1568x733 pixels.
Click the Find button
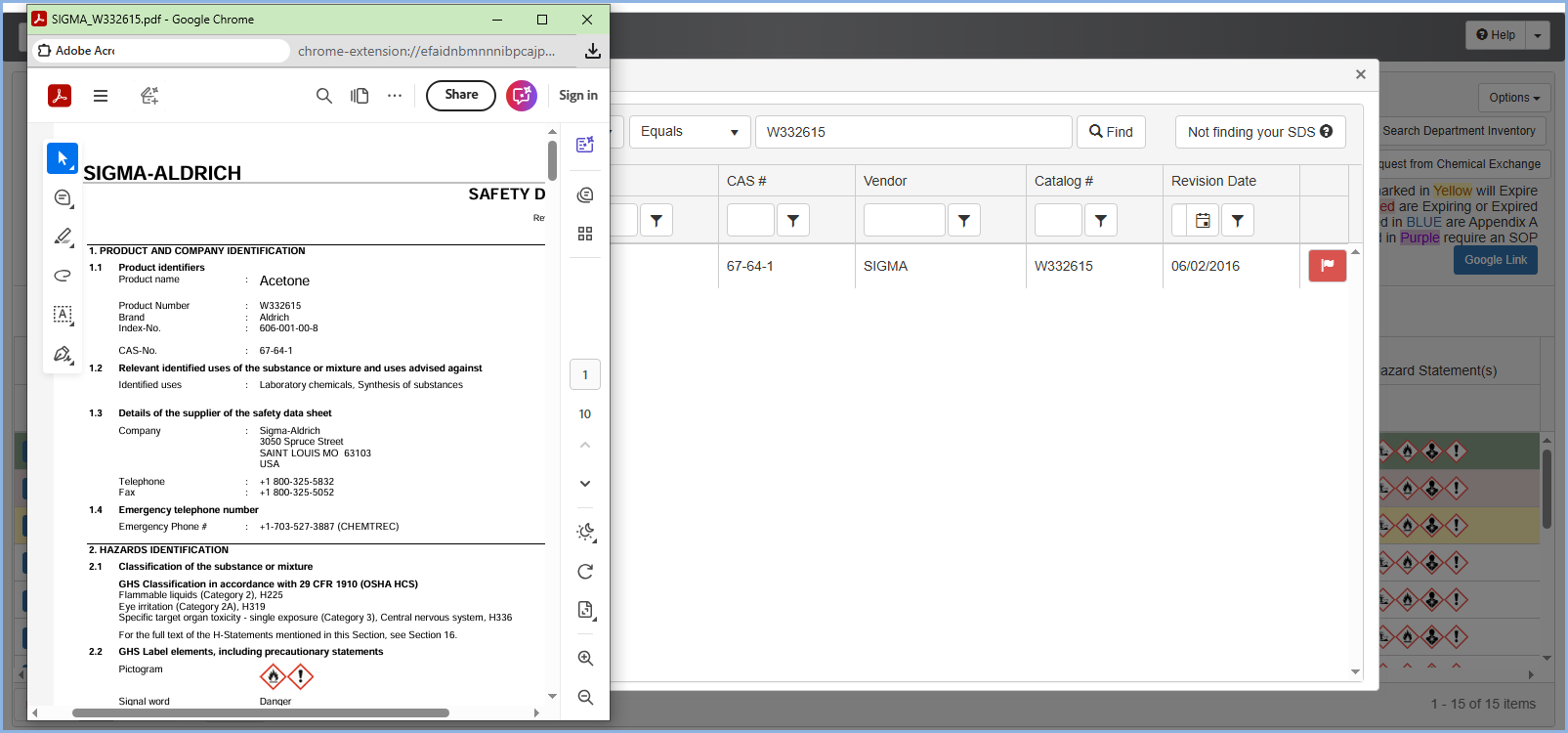point(1111,132)
